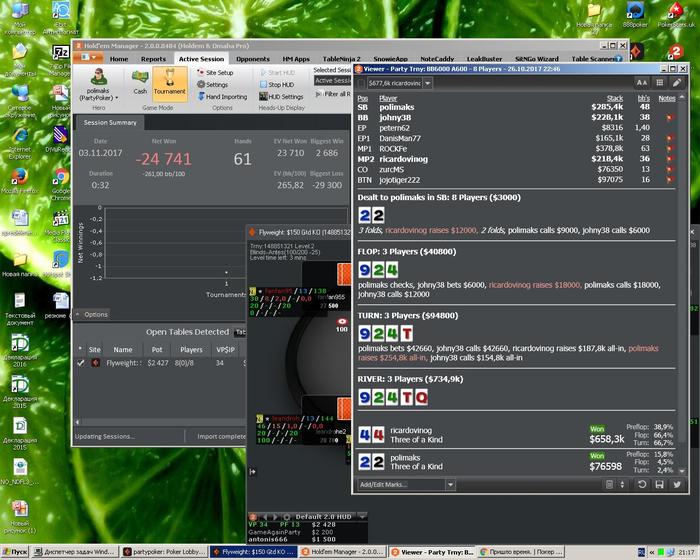The height and width of the screenshot is (560, 700).
Task: Click the font size AA icon in Viewer
Action: (x=642, y=83)
